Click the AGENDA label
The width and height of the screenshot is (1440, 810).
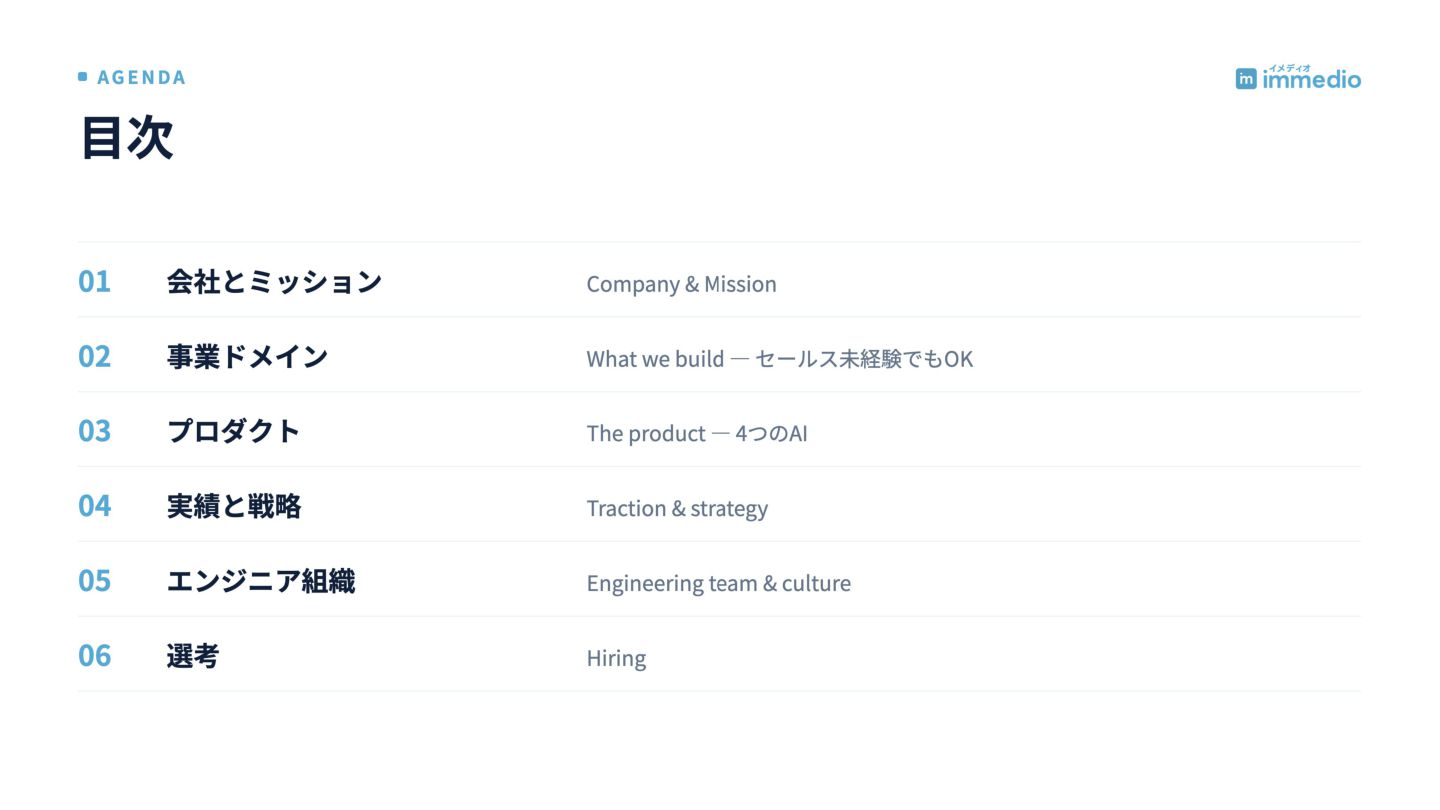point(141,77)
